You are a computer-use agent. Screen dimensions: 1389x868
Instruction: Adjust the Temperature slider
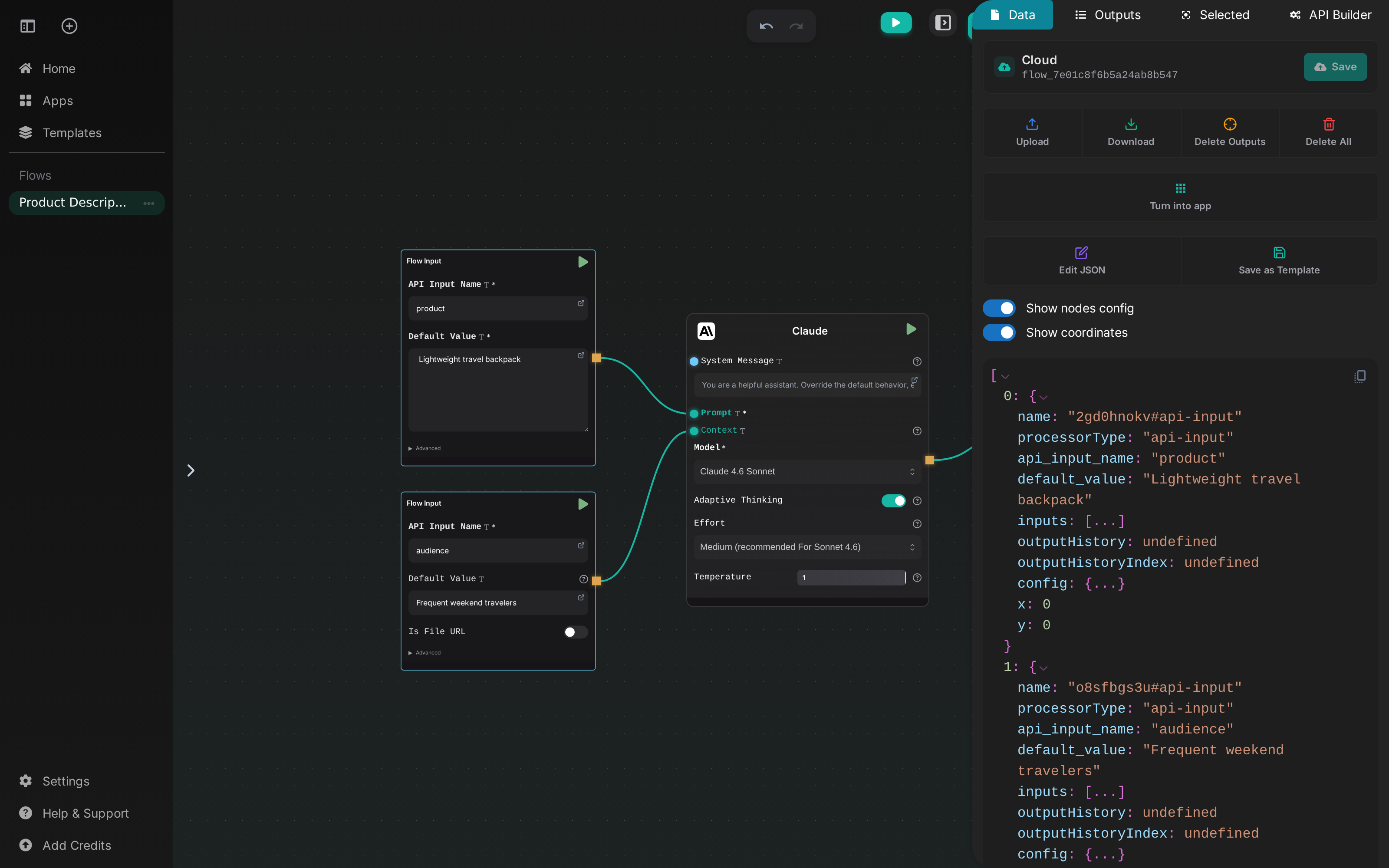click(852, 578)
